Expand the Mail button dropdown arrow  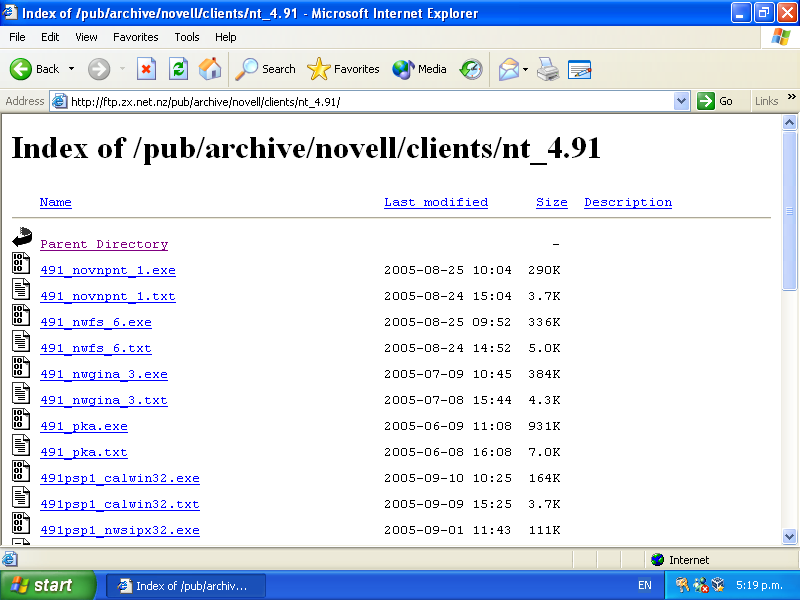(x=526, y=69)
